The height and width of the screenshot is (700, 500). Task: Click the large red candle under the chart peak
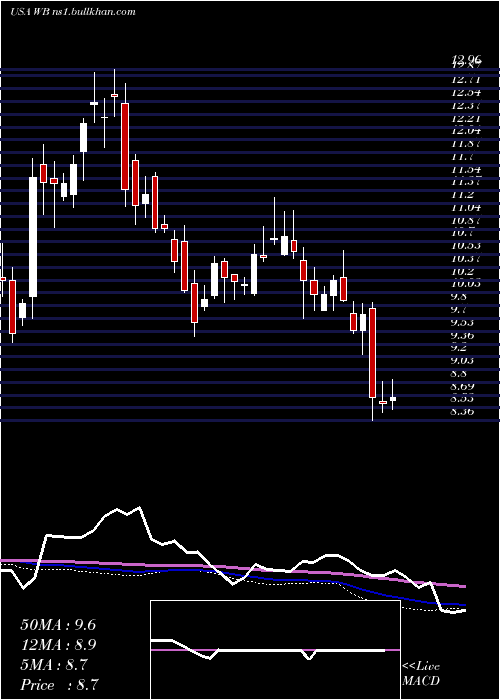pos(125,146)
